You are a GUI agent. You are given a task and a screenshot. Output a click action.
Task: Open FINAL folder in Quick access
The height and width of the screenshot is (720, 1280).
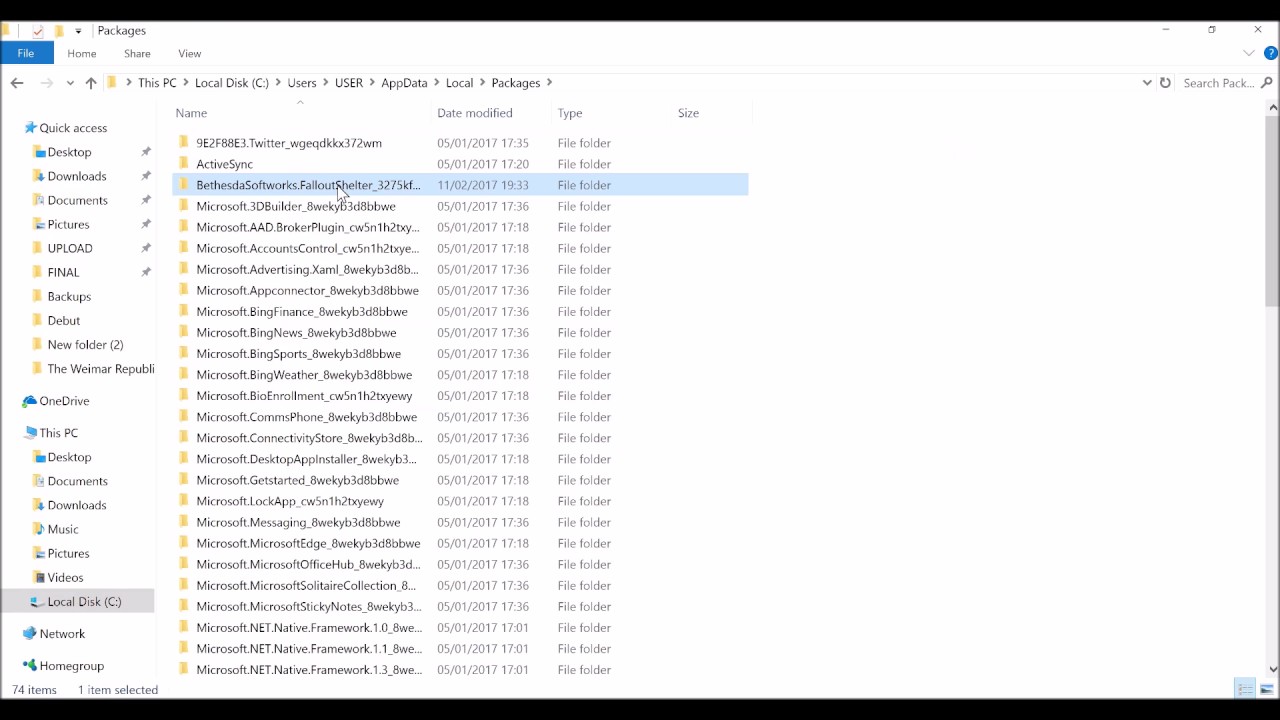63,272
